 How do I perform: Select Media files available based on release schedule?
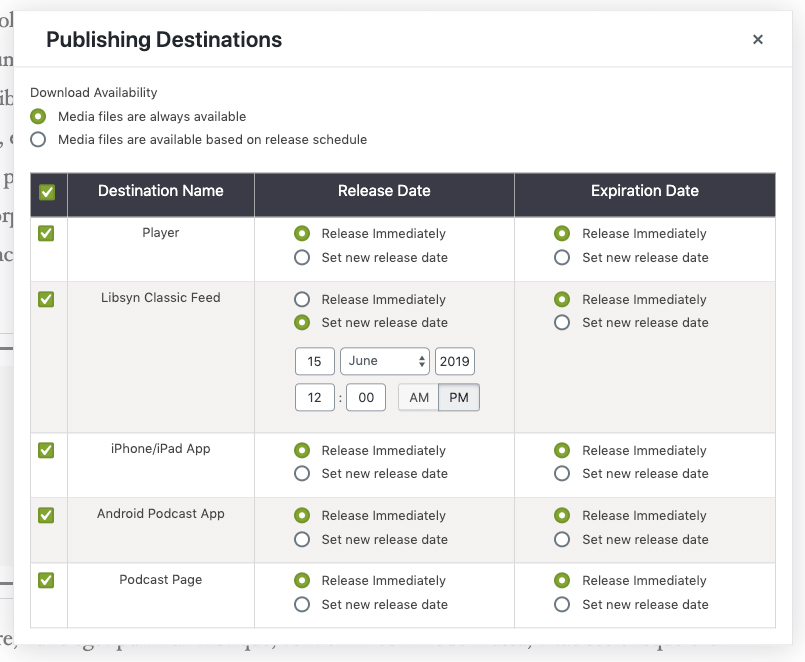[x=38, y=140]
